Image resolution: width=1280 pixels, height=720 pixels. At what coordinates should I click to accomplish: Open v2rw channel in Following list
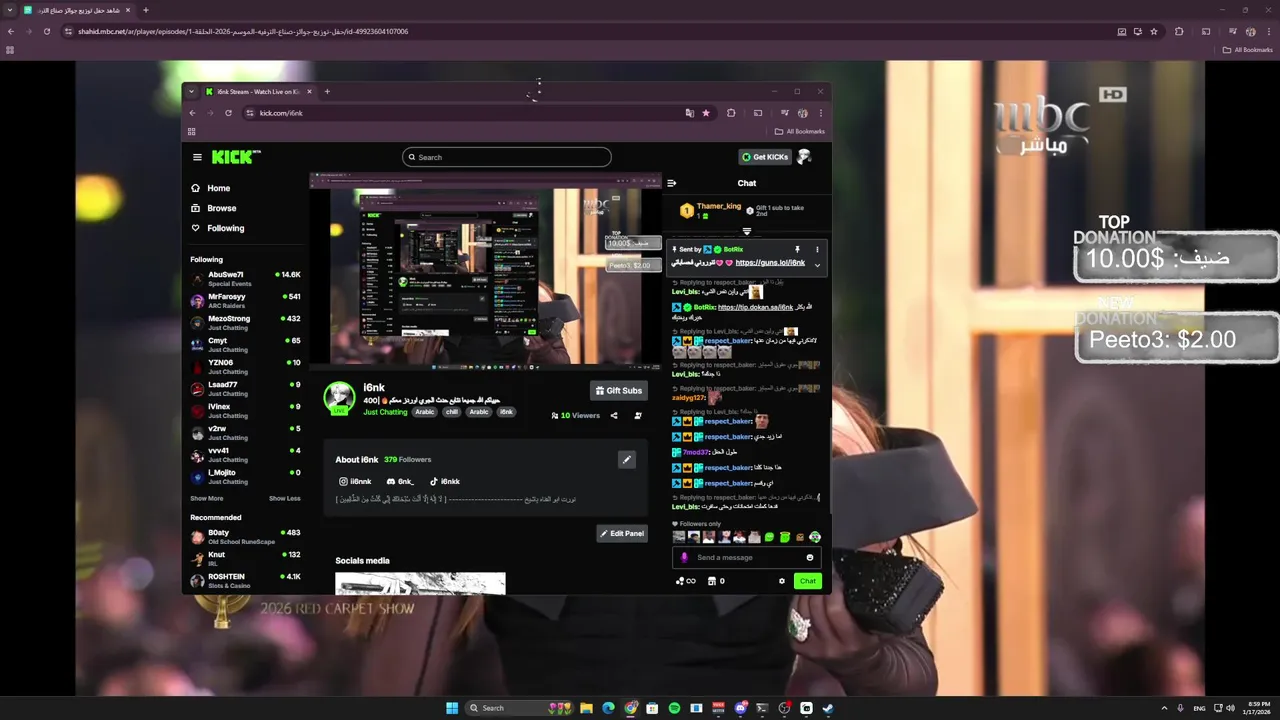245,432
